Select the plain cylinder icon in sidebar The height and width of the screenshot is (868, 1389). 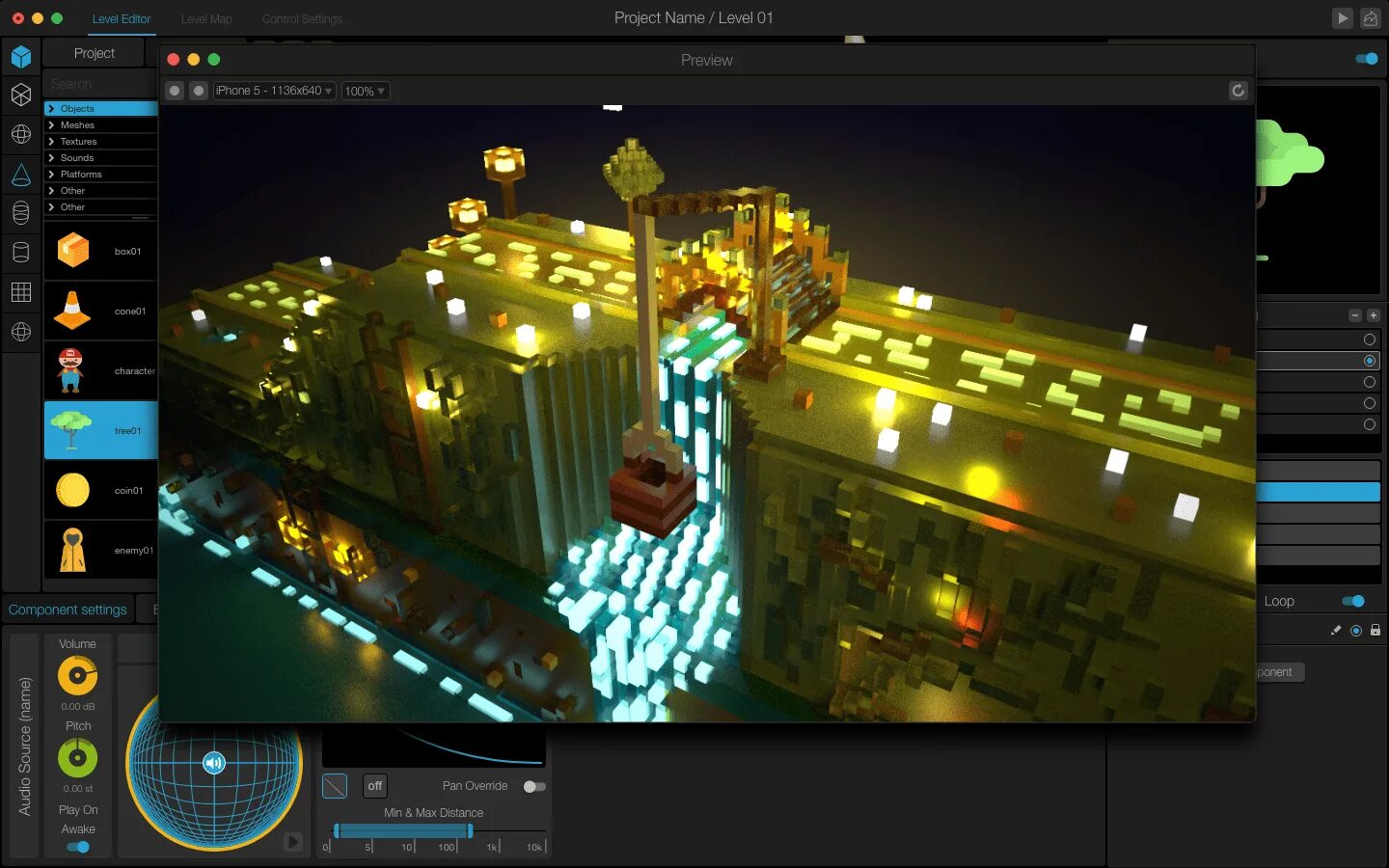[x=20, y=253]
